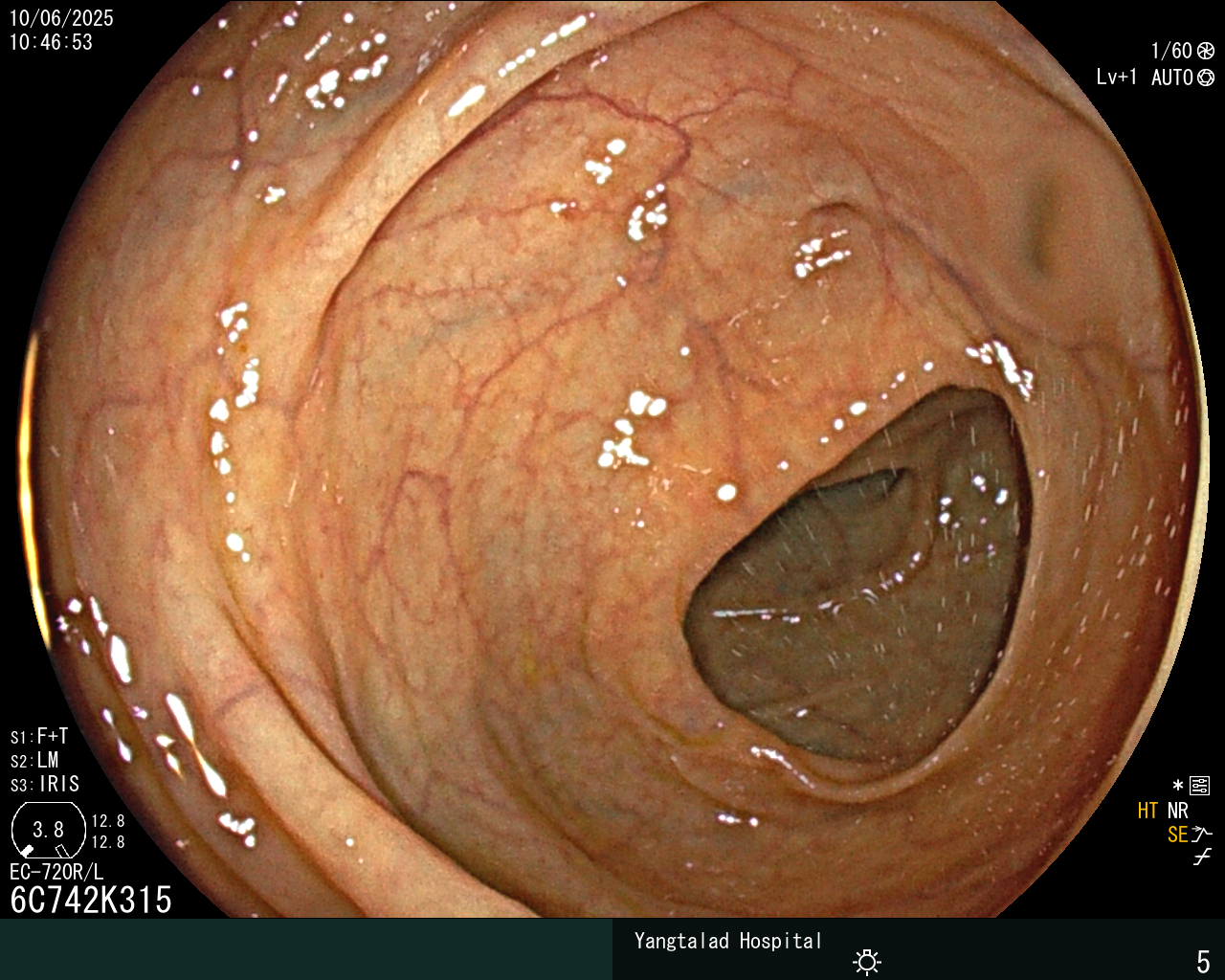This screenshot has height=980, width=1225.
Task: Click the asterisk indicator icon
Action: click(1178, 787)
